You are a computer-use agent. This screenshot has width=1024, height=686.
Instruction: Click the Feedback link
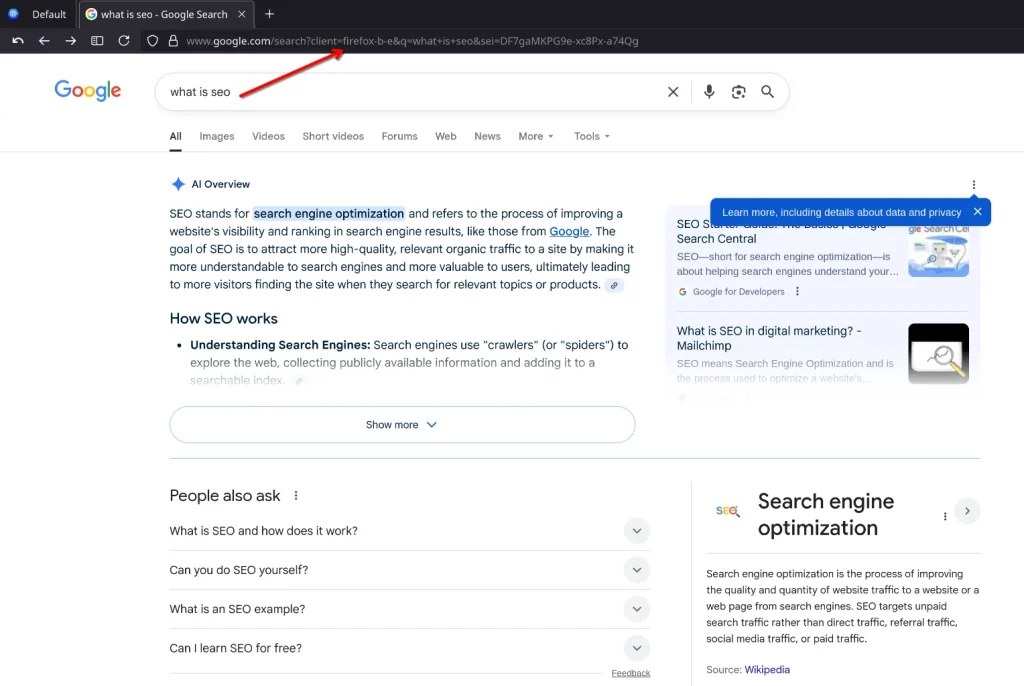pos(630,673)
